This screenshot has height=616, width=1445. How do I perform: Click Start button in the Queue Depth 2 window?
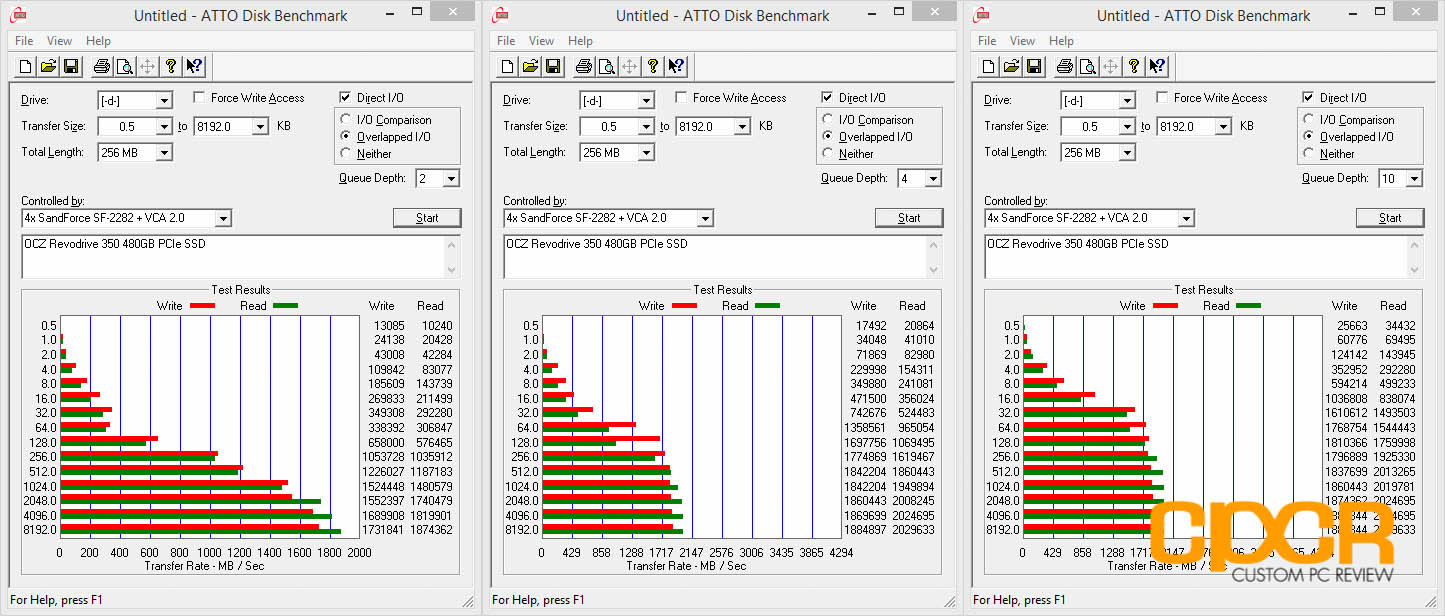(x=427, y=218)
